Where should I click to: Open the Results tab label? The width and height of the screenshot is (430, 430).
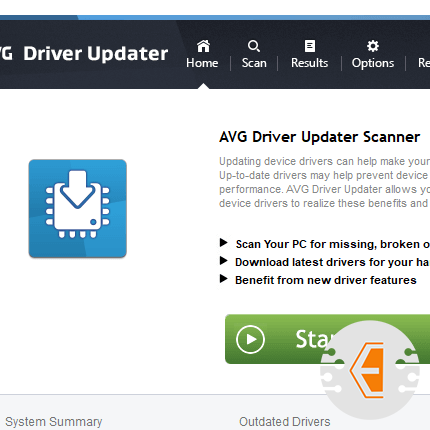click(x=309, y=63)
